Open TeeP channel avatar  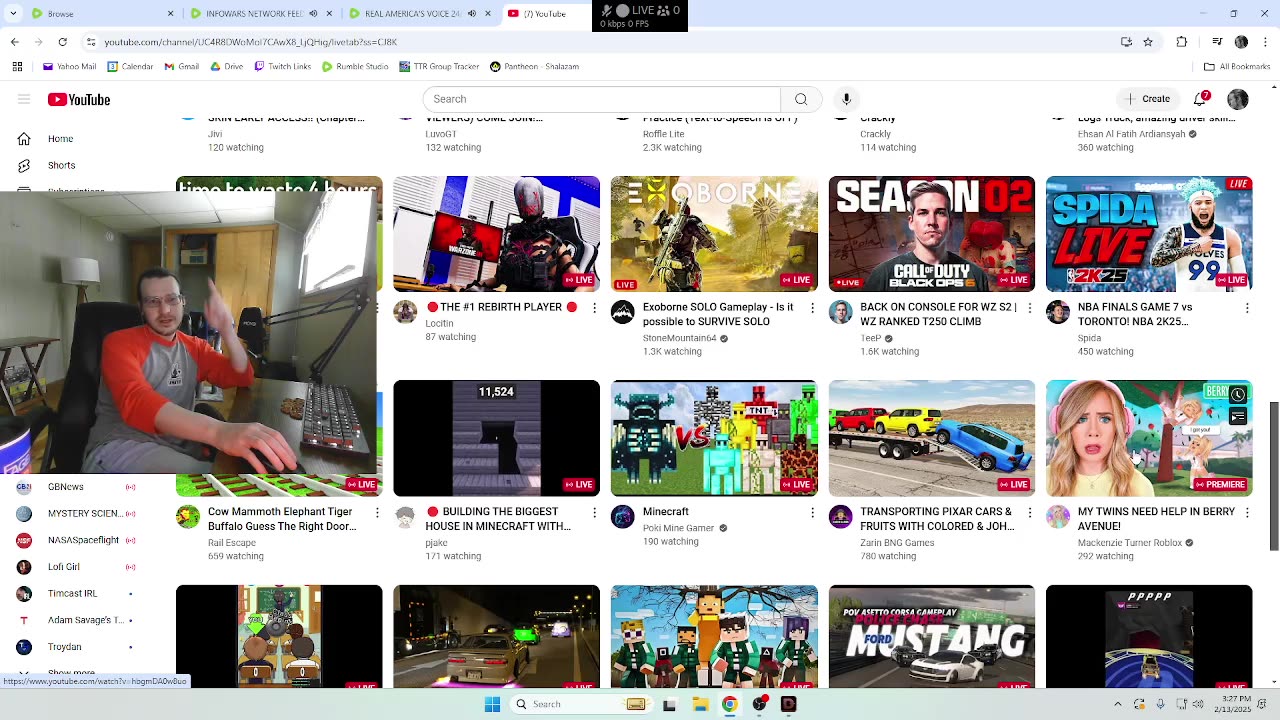tap(840, 312)
